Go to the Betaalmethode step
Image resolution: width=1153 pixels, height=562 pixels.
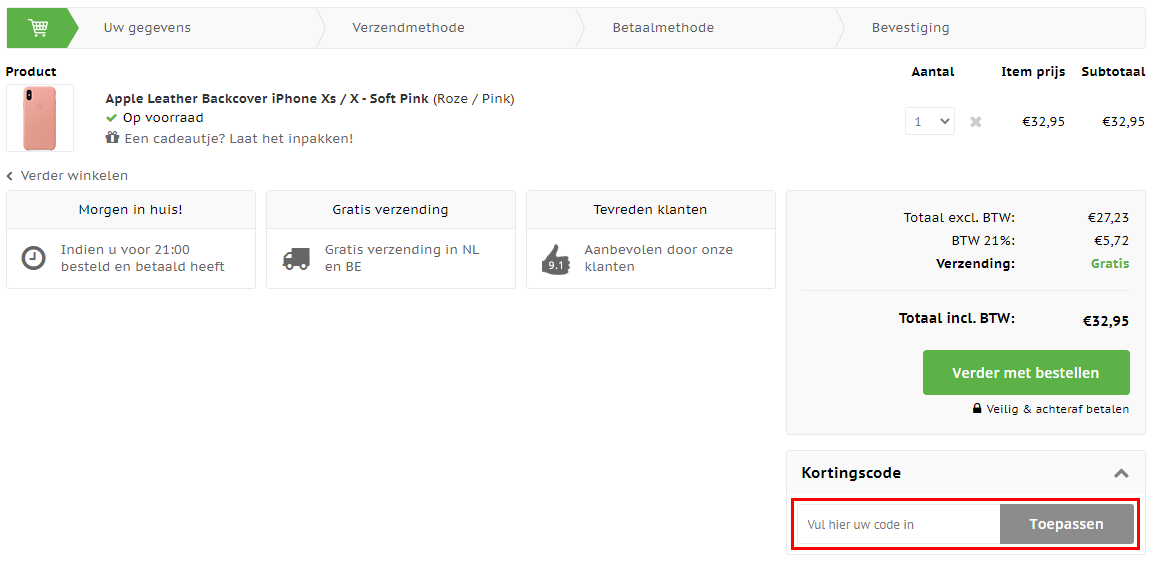point(663,28)
